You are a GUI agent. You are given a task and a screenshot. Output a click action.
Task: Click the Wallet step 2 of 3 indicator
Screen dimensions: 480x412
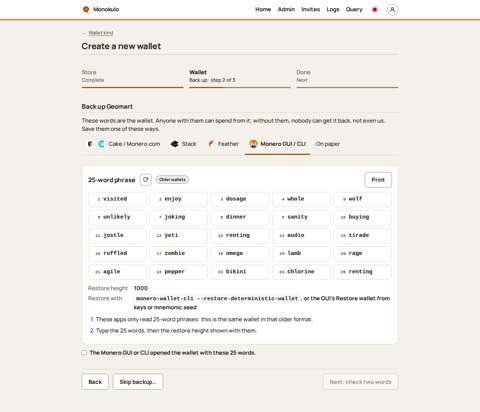coord(240,78)
